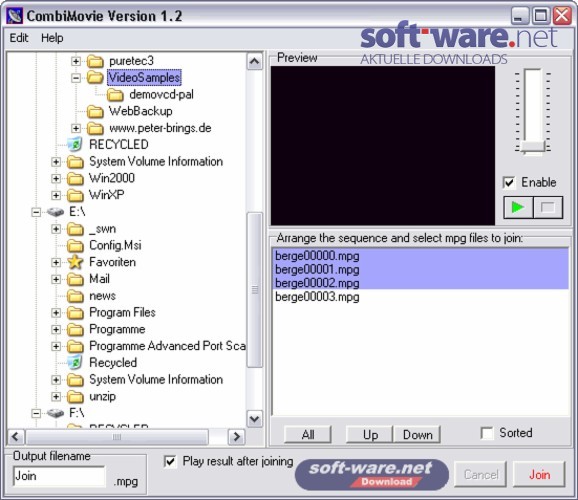Select the RECYCLED recycle bin icon
This screenshot has width=578, height=500.
75,145
